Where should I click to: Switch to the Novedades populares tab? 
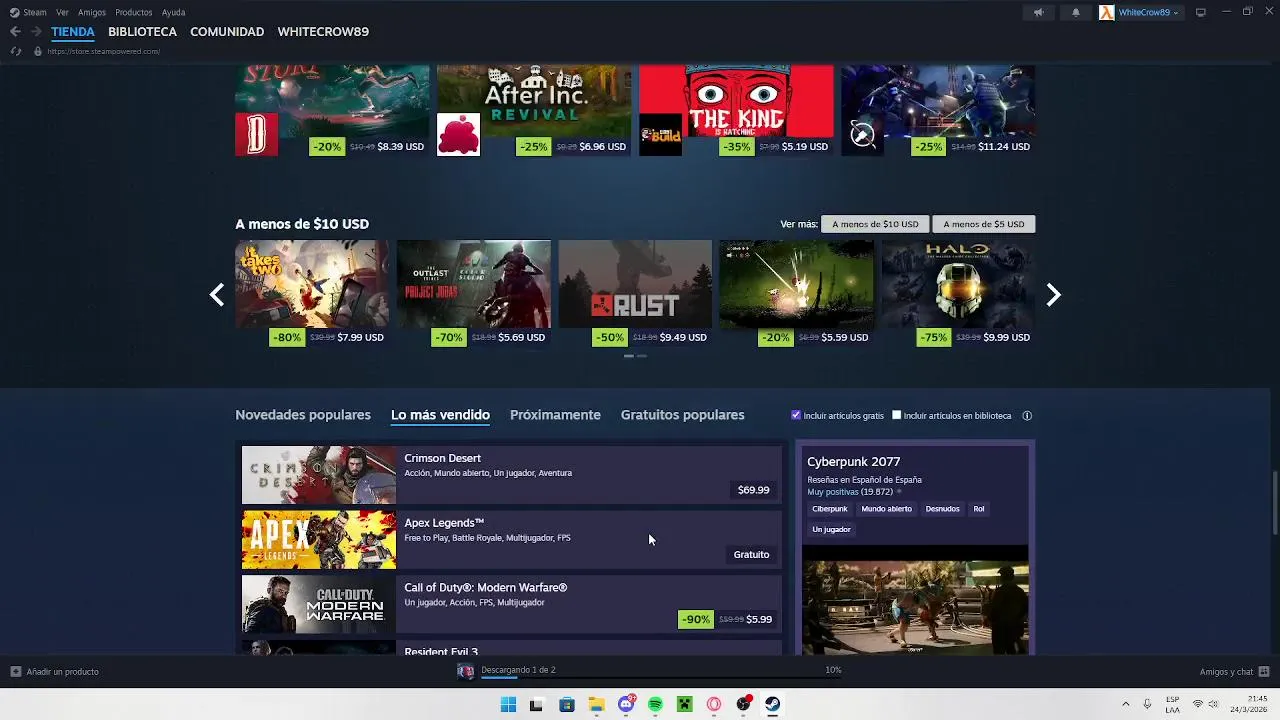303,415
